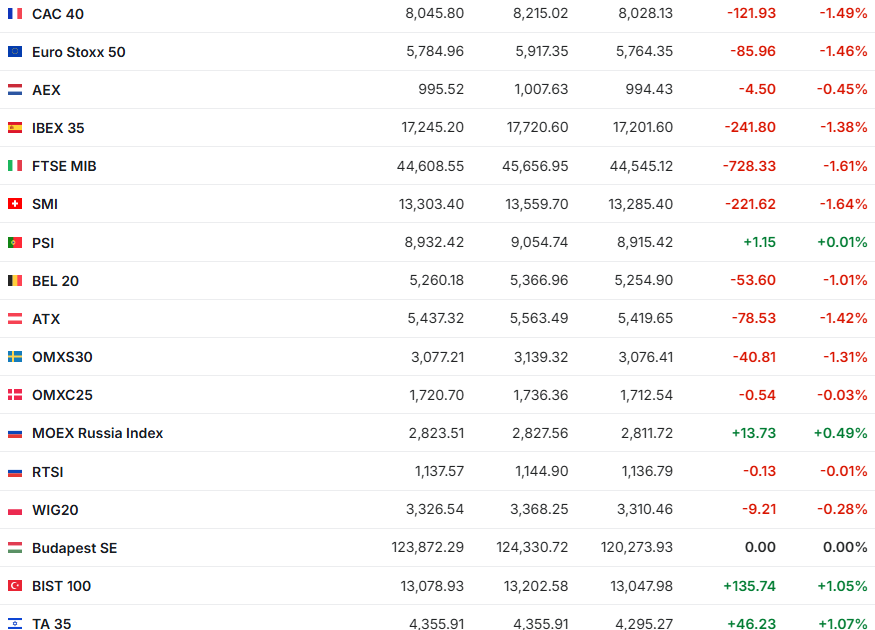Click the French flag icon beside CAC 40
The width and height of the screenshot is (875, 630).
point(15,14)
